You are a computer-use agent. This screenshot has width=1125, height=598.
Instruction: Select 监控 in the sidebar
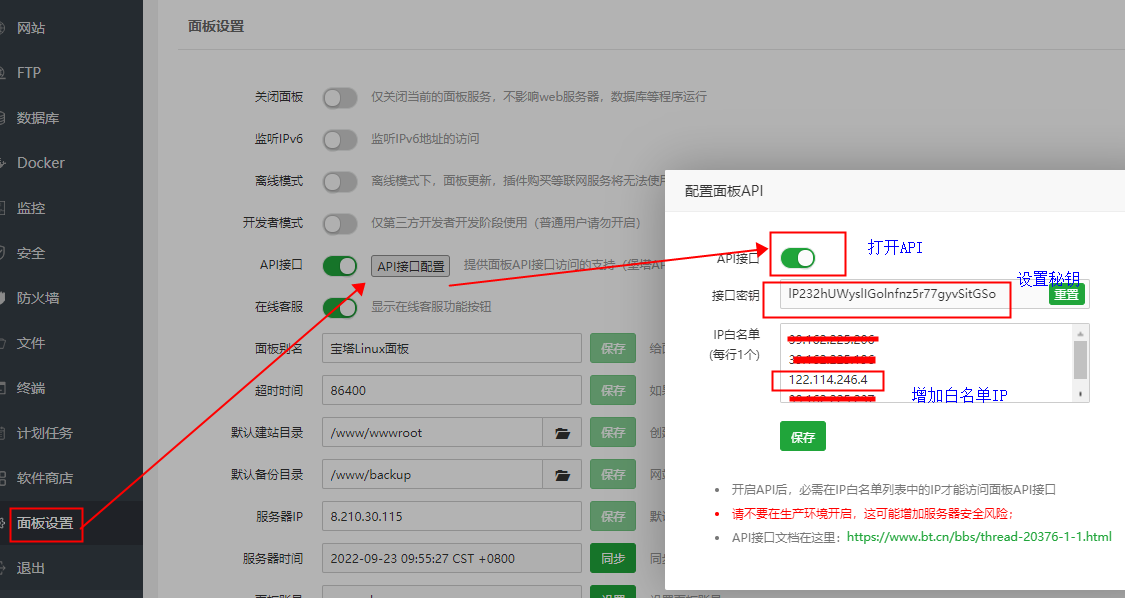tap(30, 208)
